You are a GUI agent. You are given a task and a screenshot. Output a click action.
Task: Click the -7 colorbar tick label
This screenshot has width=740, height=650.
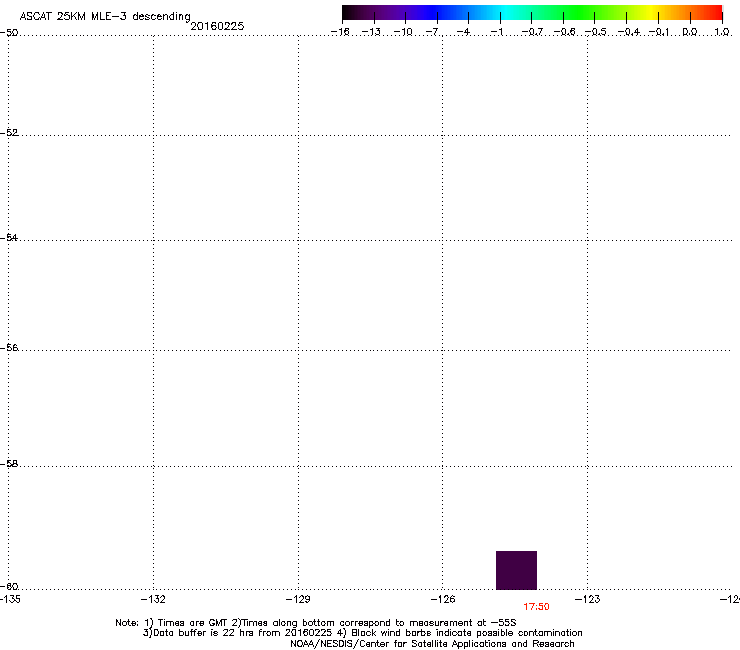[434, 32]
